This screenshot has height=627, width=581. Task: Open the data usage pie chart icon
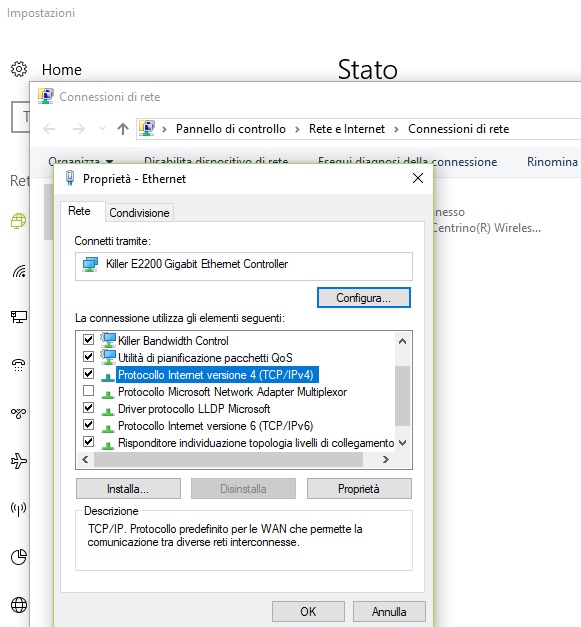tap(19, 557)
